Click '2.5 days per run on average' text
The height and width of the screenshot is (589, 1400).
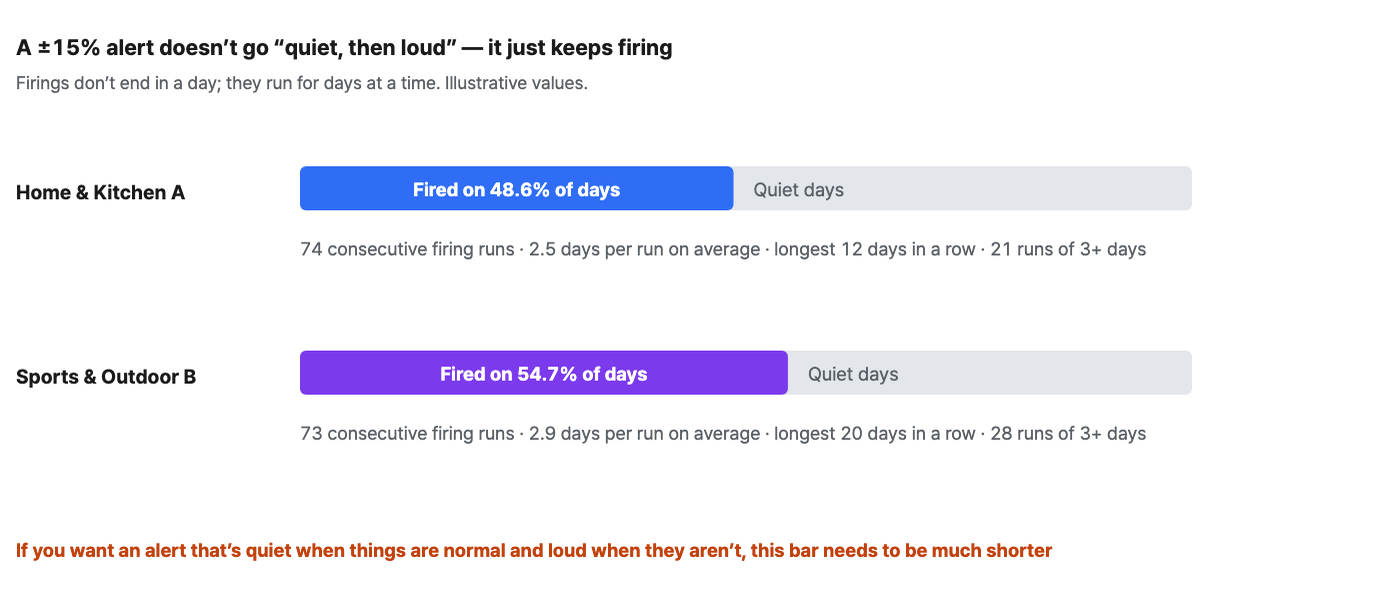pos(644,249)
